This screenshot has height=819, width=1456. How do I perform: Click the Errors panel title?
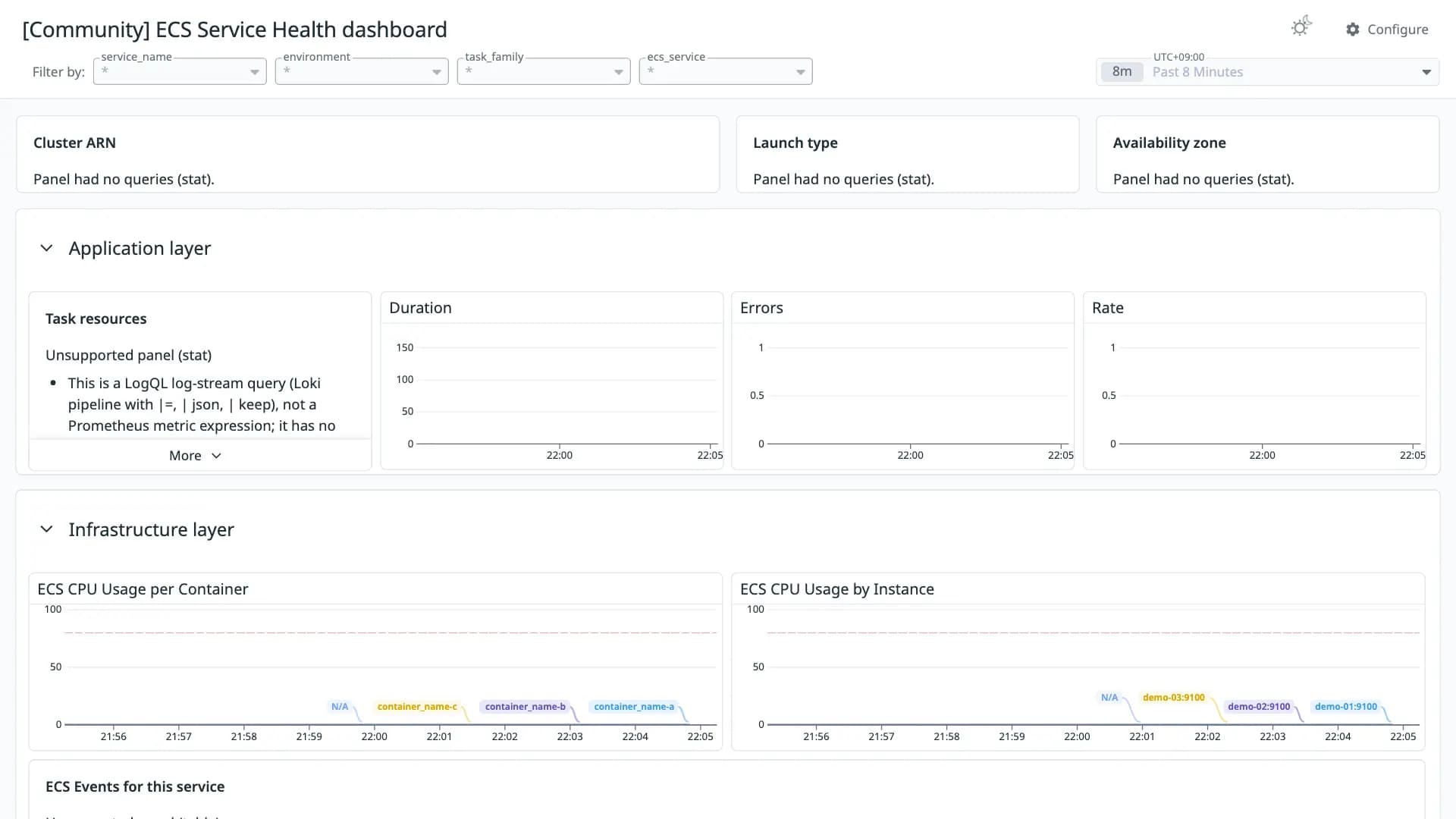761,308
